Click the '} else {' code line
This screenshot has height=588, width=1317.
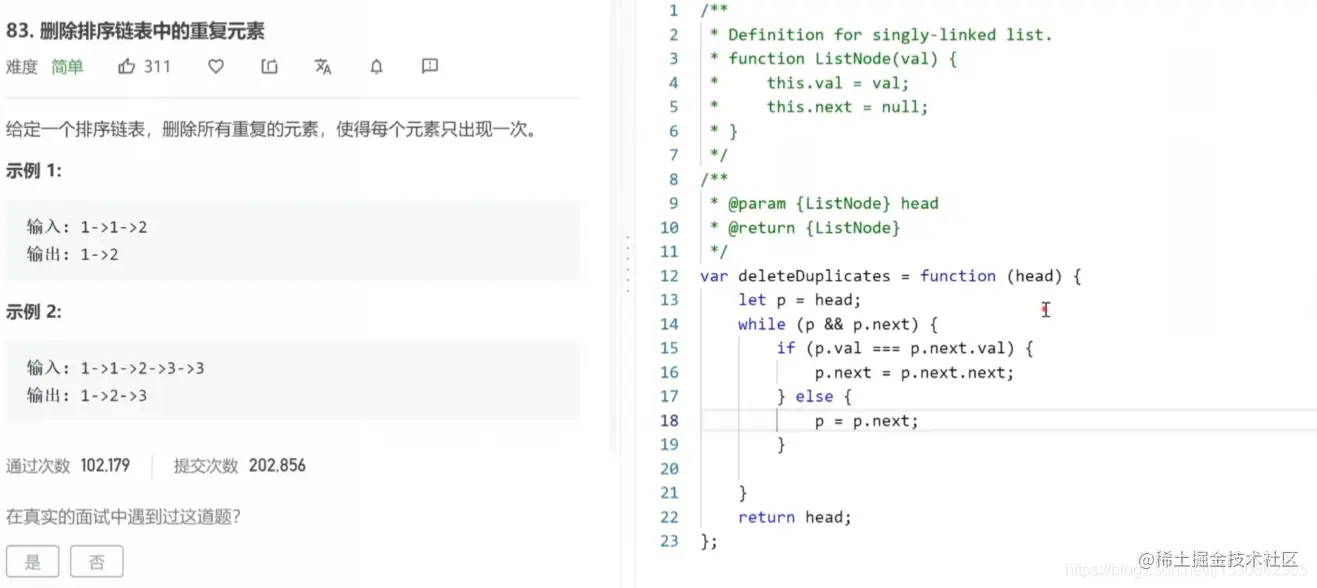pyautogui.click(x=814, y=397)
